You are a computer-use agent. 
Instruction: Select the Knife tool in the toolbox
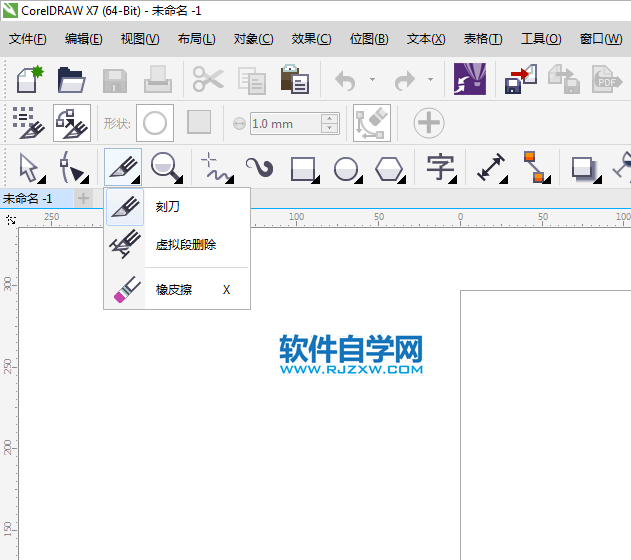tap(123, 167)
